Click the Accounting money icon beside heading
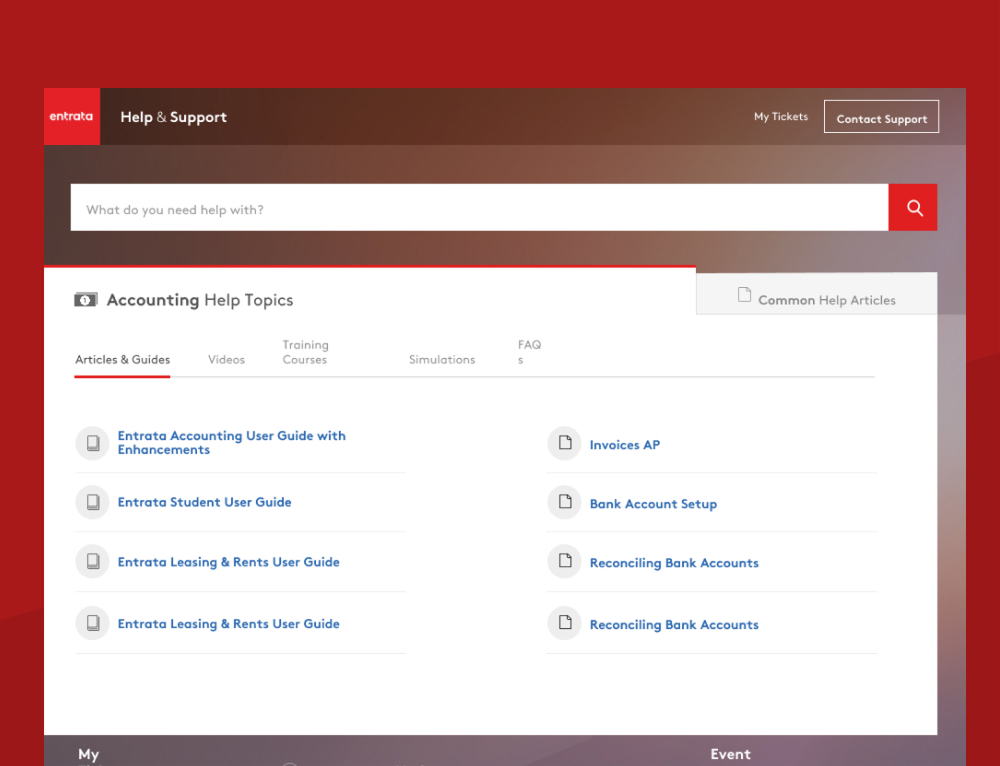Screen dimensions: 1000x766 click(x=86, y=300)
